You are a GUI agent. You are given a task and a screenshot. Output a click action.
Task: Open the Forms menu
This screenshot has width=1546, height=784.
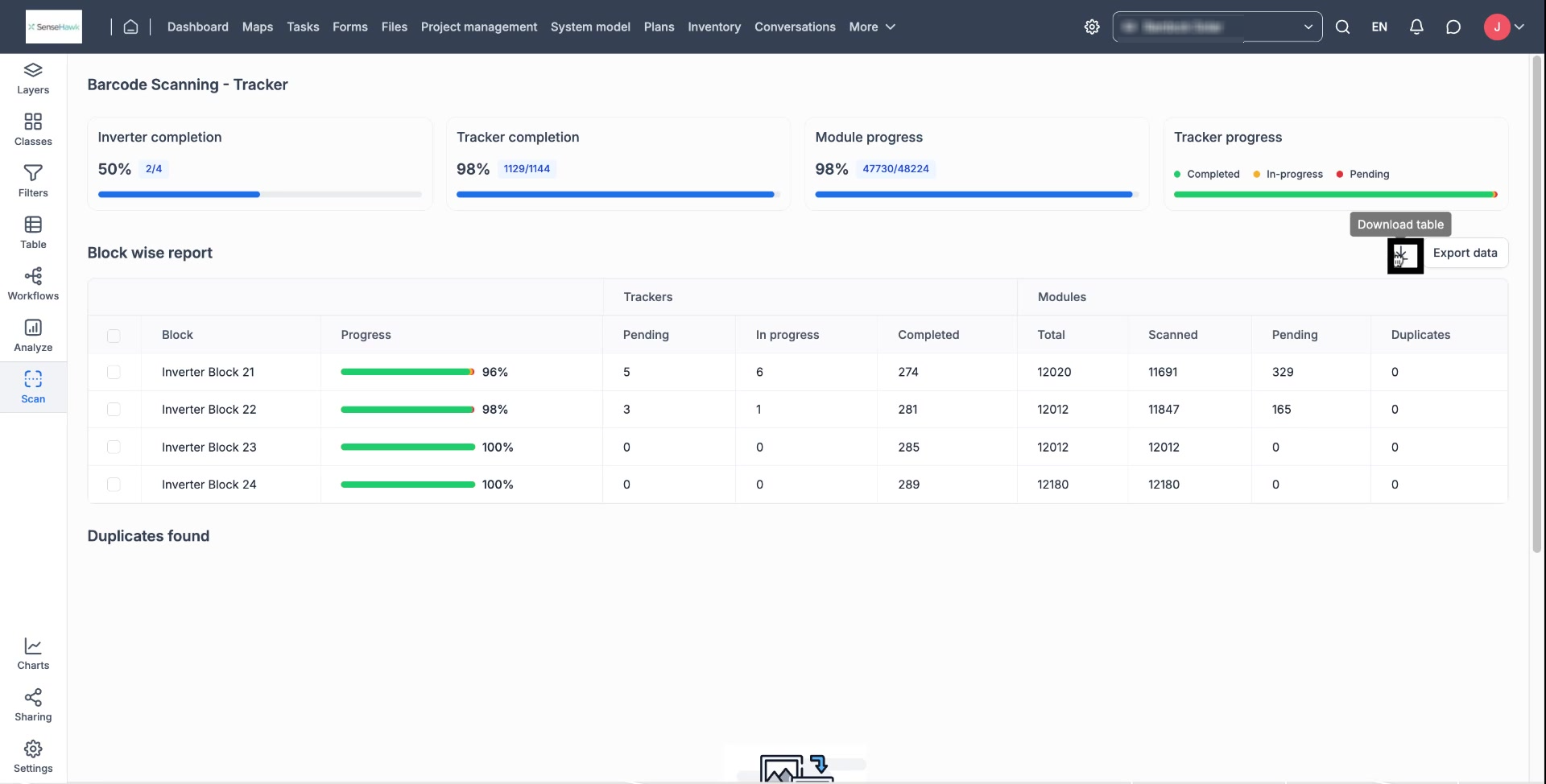pos(350,27)
